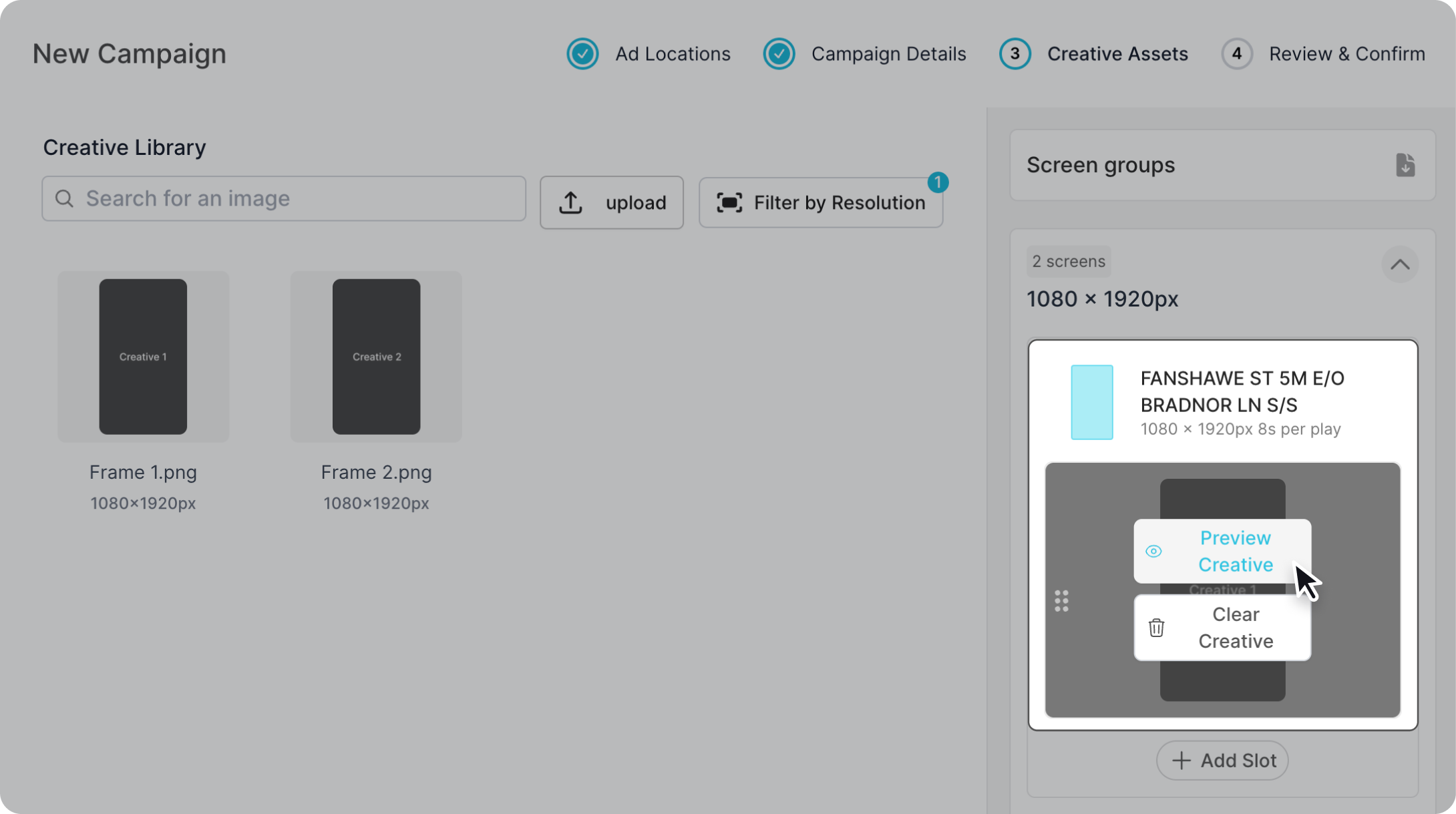Click the resolution filter frame icon
Image resolution: width=1456 pixels, height=814 pixels.
[729, 203]
